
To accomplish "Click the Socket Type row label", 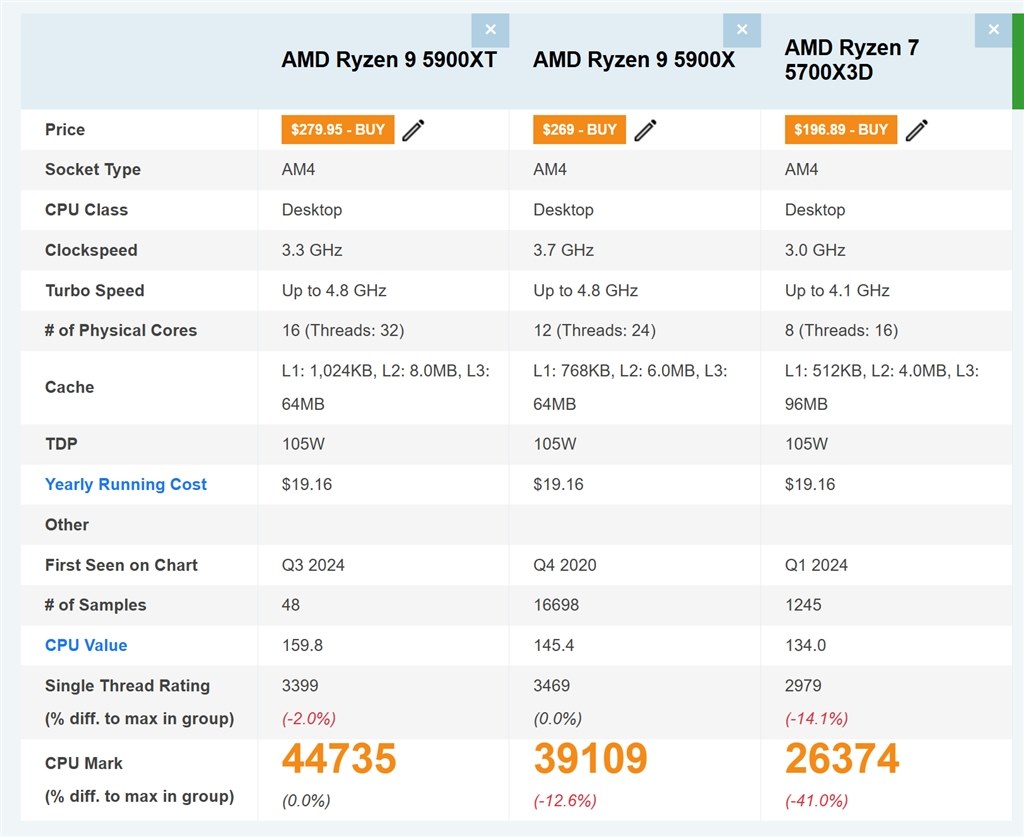I will 92,170.
